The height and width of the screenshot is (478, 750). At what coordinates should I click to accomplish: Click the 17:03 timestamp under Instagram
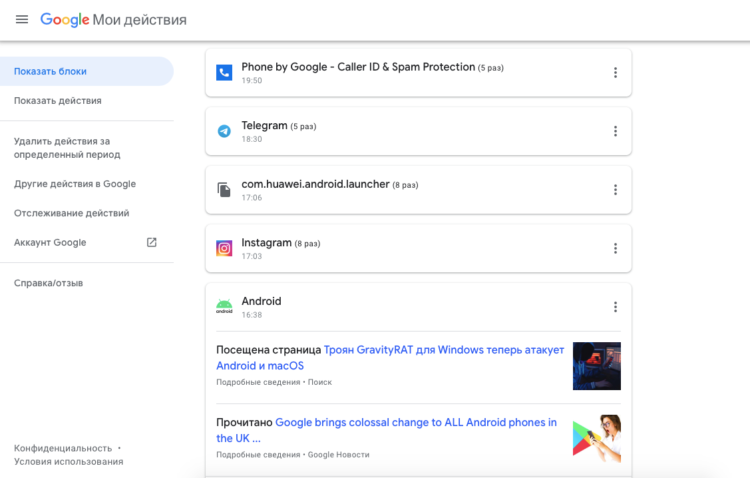252,256
